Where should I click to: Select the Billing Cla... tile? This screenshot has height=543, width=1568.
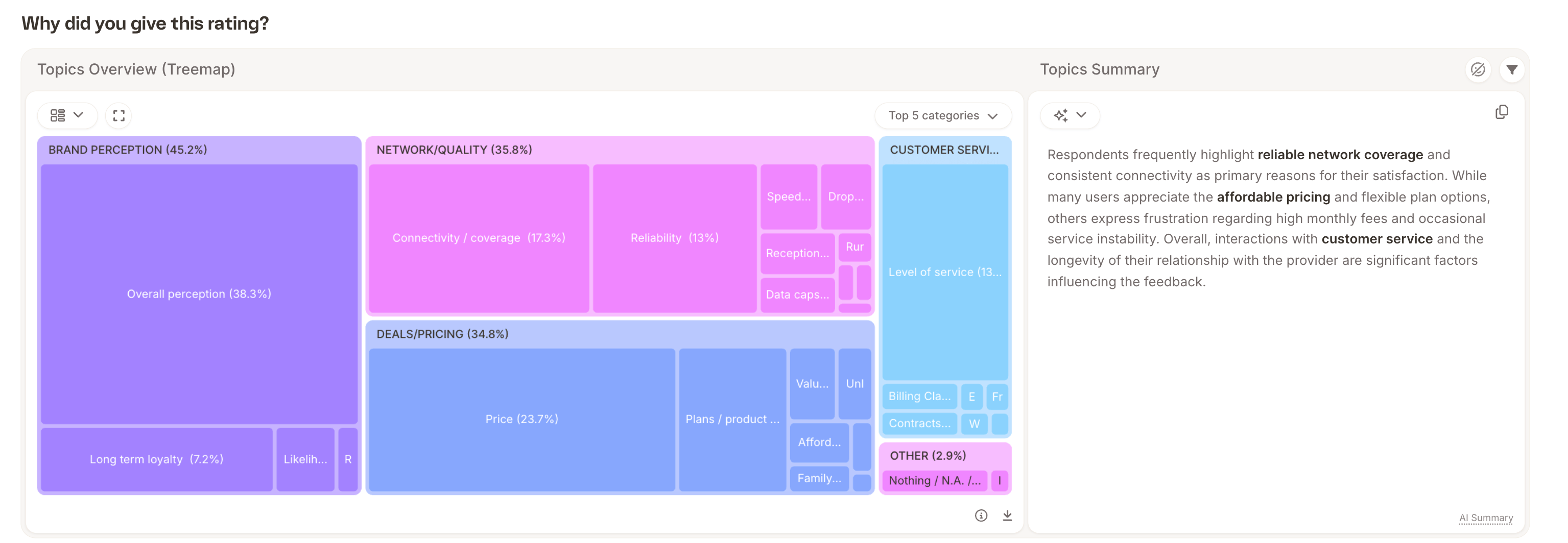click(x=919, y=397)
